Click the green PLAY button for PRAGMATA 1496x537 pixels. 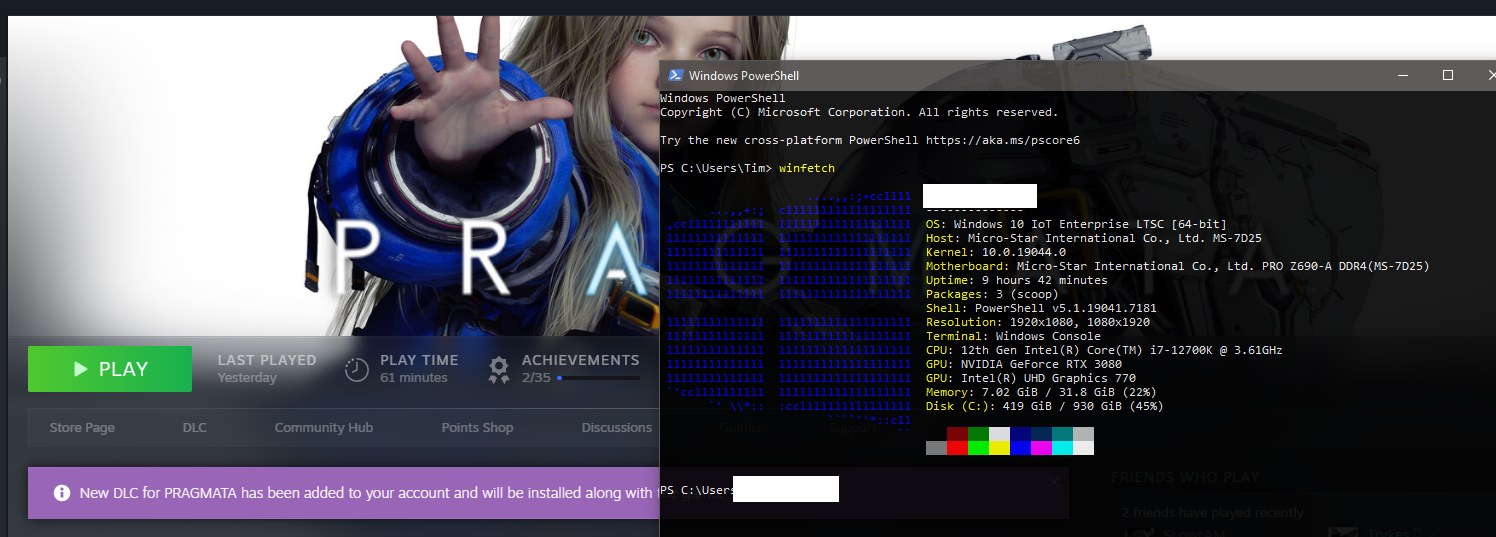(110, 369)
